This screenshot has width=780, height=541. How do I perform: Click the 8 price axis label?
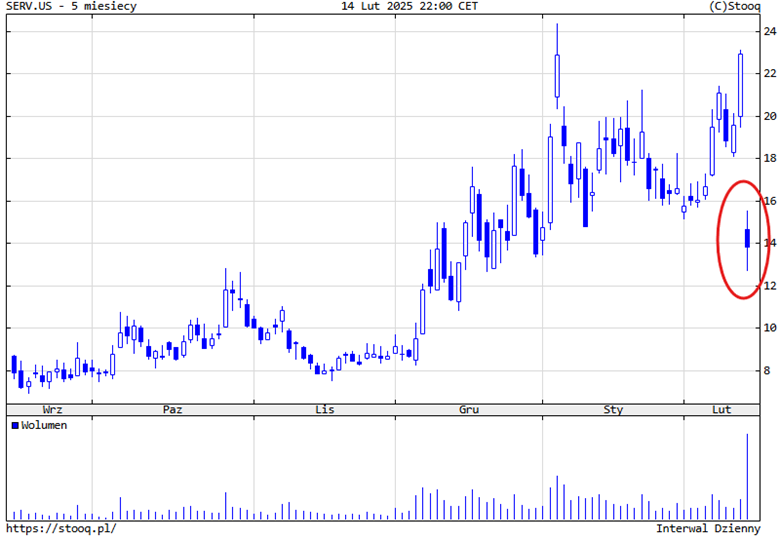pos(767,371)
